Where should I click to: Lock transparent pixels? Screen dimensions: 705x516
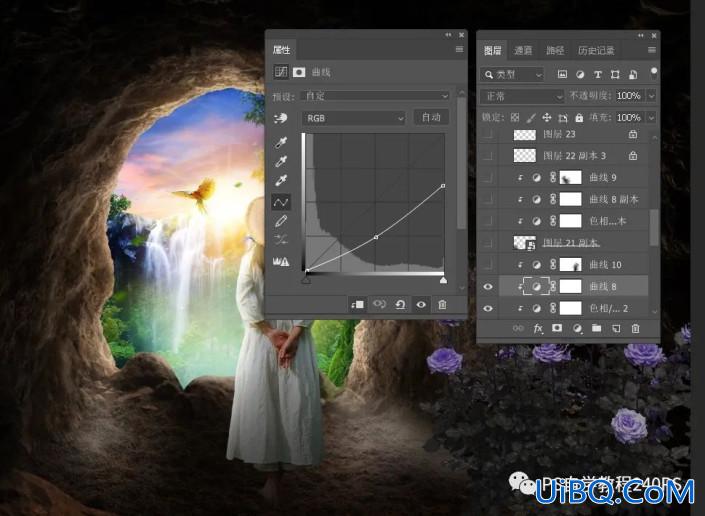click(x=515, y=118)
